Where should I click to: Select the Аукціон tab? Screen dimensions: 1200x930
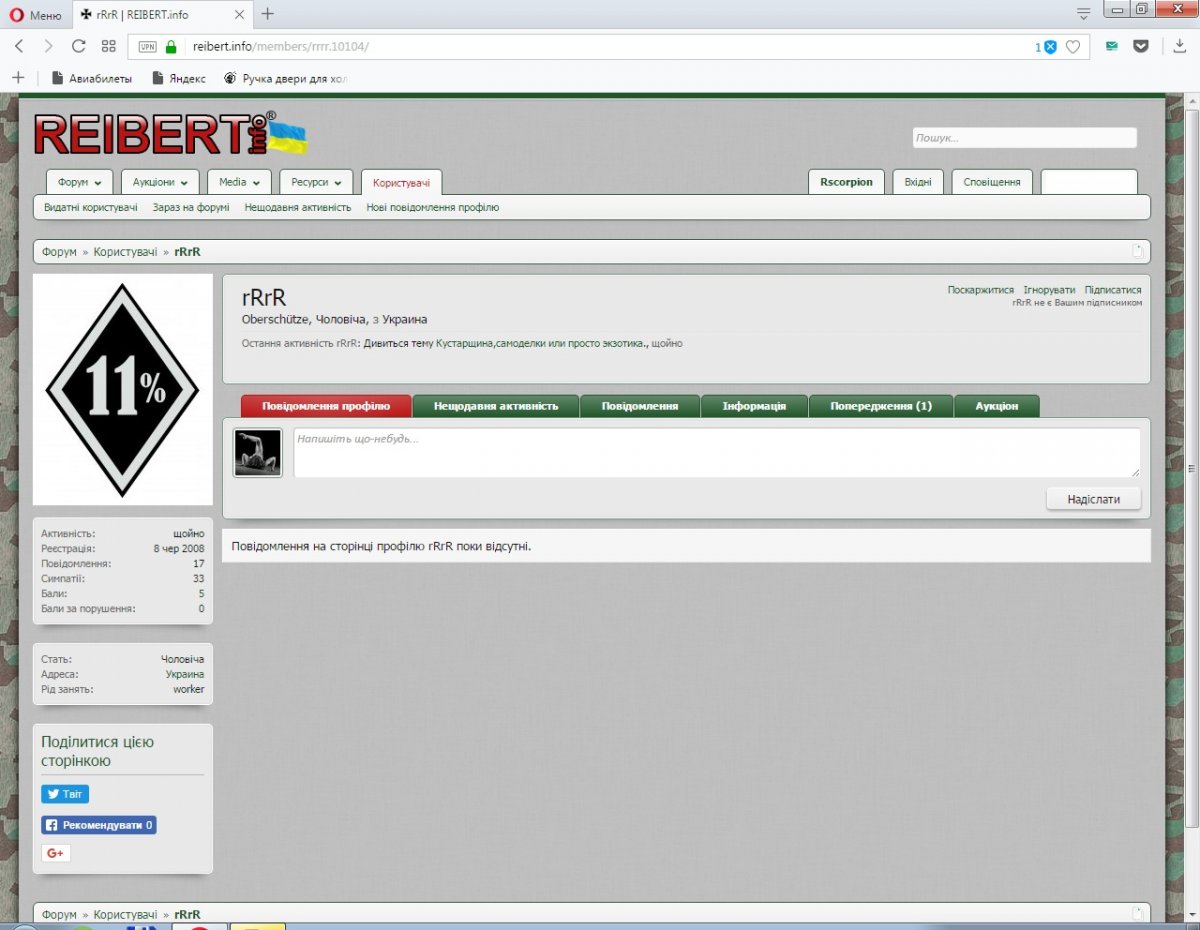[997, 406]
